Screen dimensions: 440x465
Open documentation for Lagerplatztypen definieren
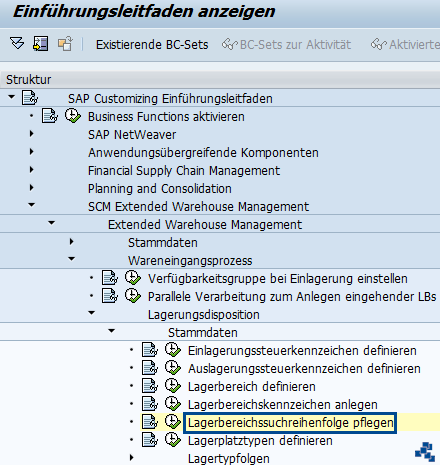[x=150, y=440]
